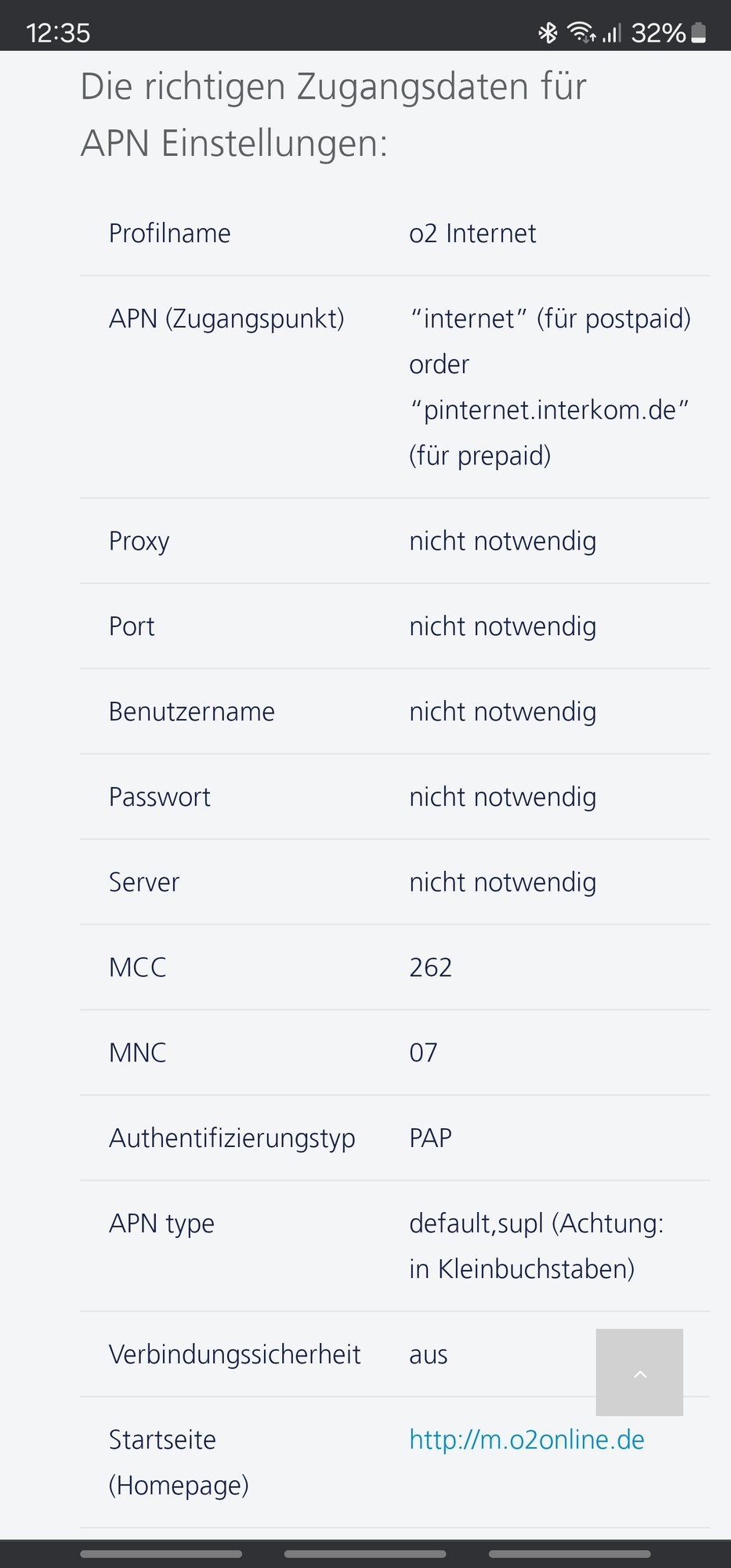
Task: Click the APN Einstellungen page heading
Action: (333, 114)
